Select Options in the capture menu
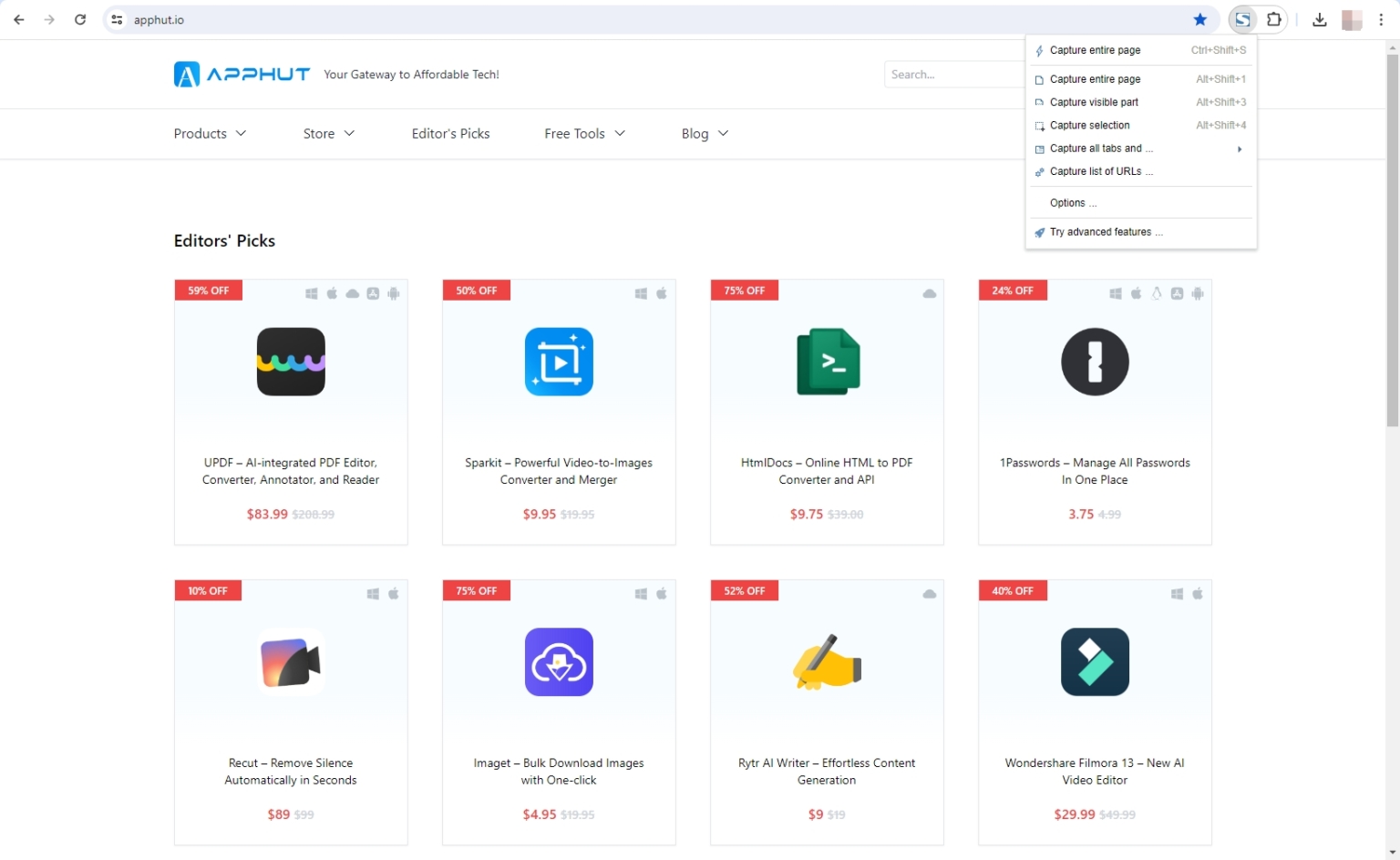 (x=1072, y=202)
